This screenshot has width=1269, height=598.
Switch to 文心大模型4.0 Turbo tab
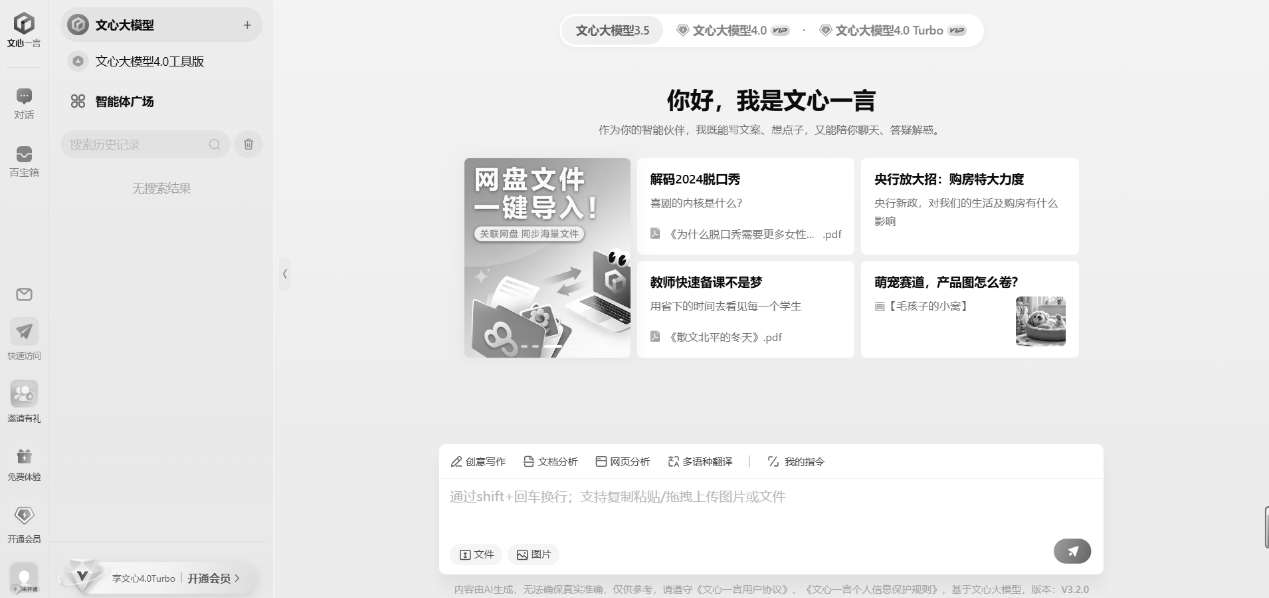coord(892,31)
